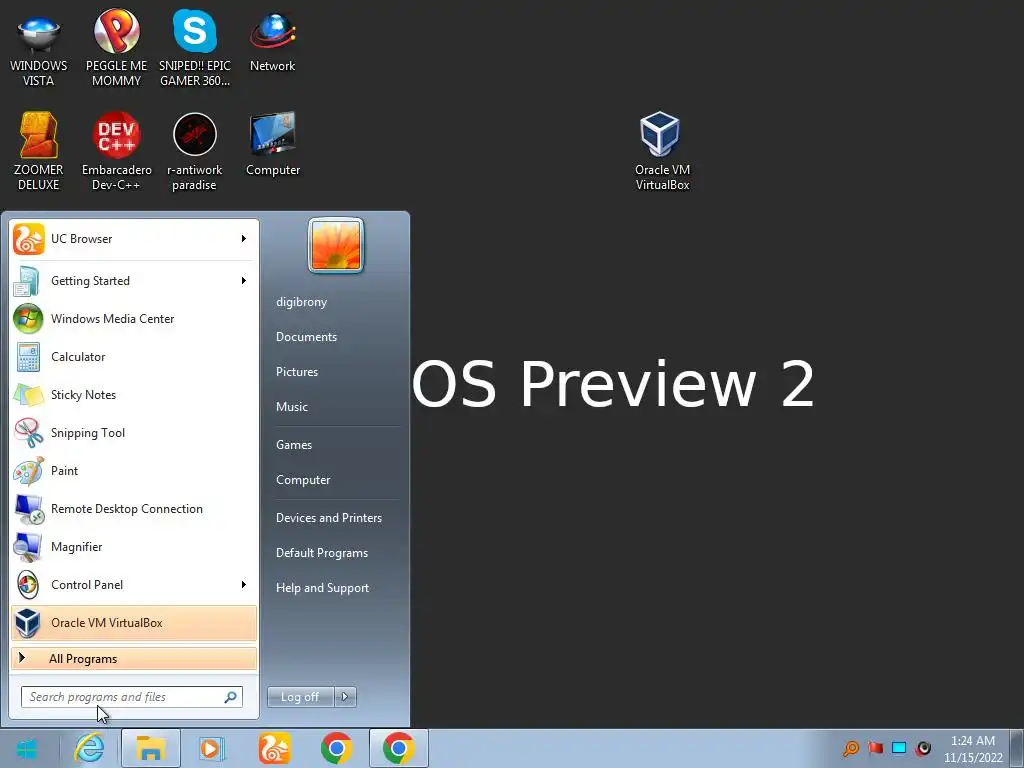Open File Explorer from the taskbar
Viewport: 1024px width, 768px height.
[150, 748]
